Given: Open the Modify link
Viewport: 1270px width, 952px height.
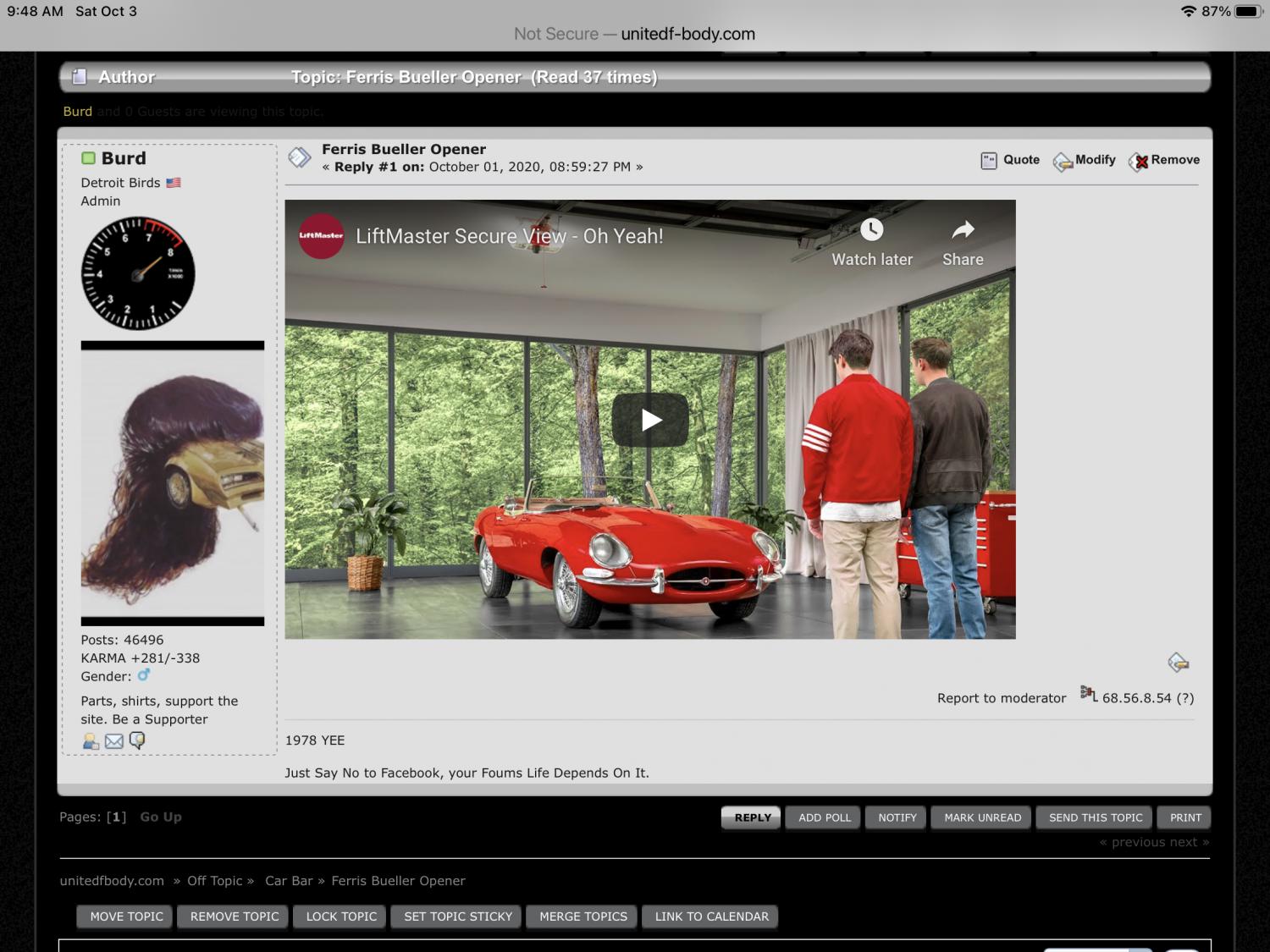Looking at the screenshot, I should [1096, 160].
